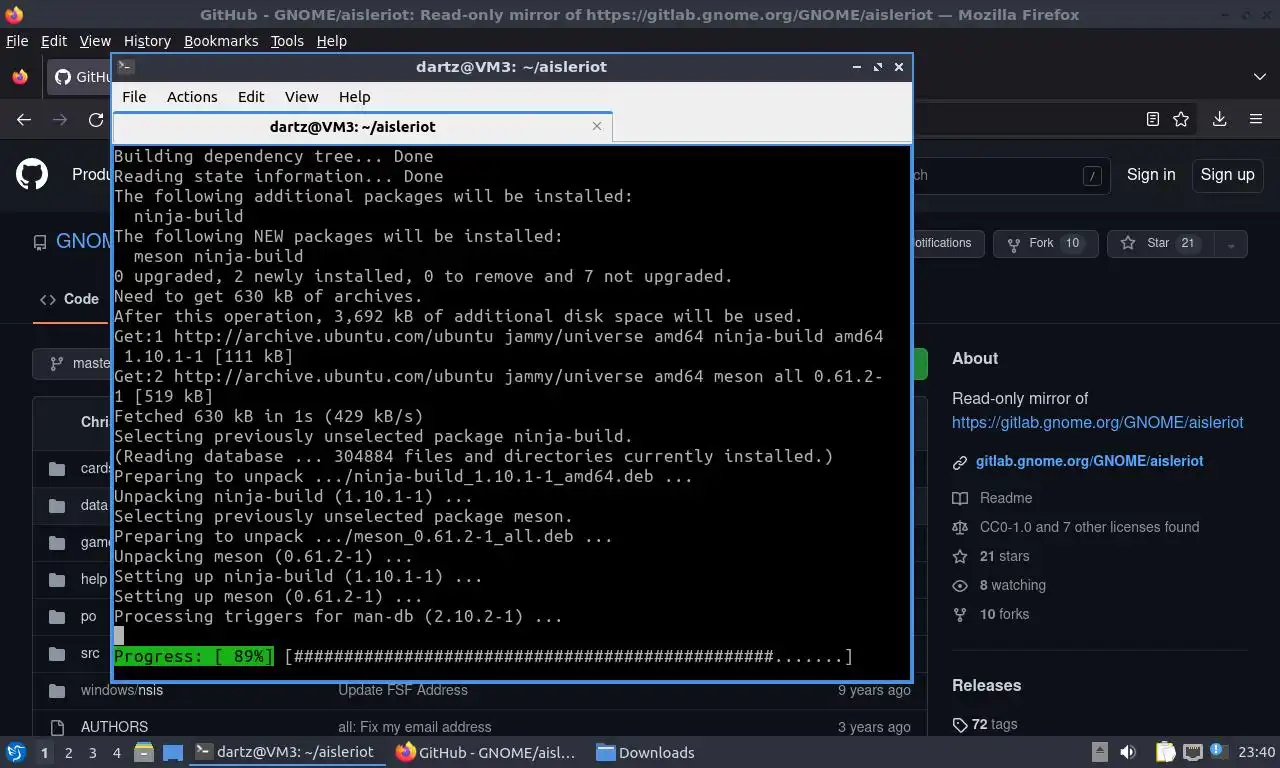1280x768 pixels.
Task: Switch to workspace 3
Action: [x=92, y=753]
